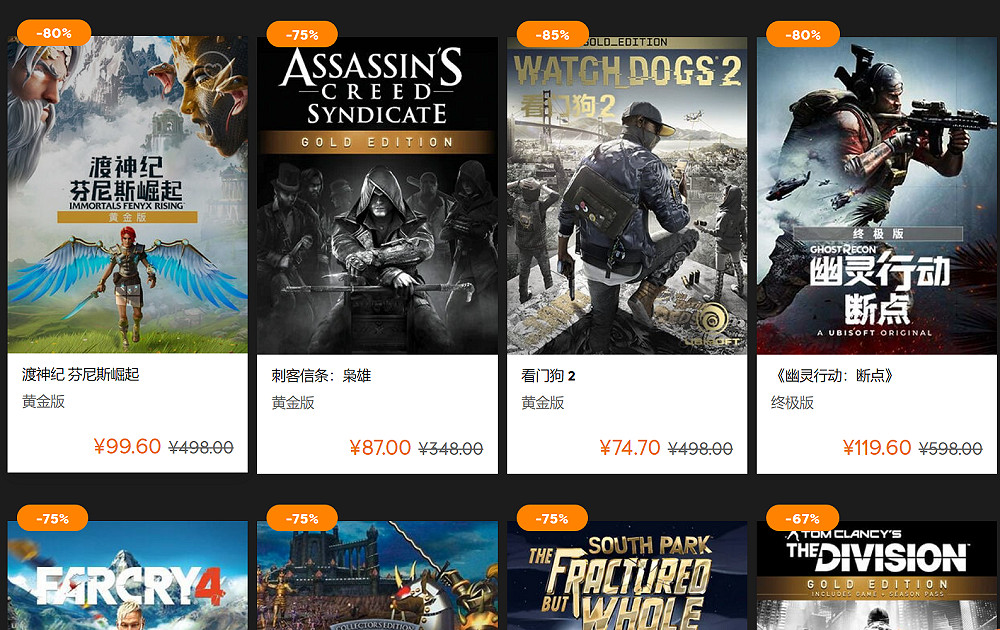
Task: Click the ¥74.70 sale price
Action: tap(630, 448)
